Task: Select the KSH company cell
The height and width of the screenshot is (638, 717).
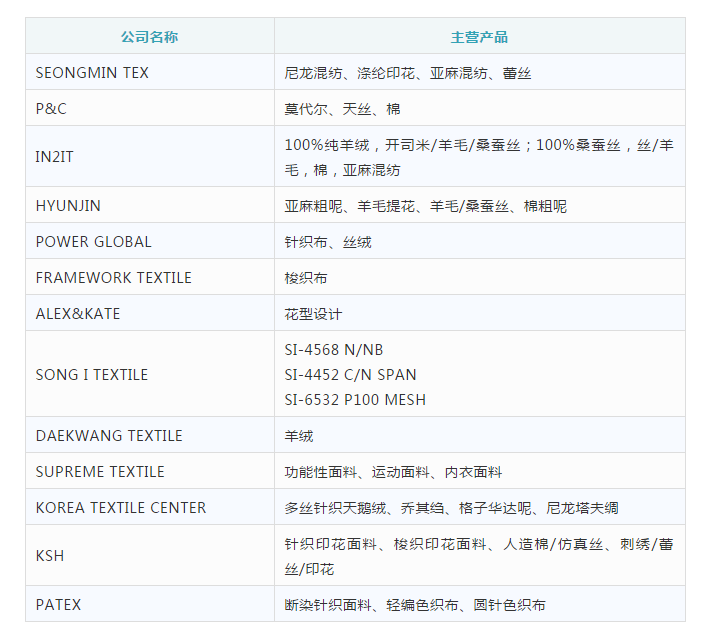Action: pos(150,555)
